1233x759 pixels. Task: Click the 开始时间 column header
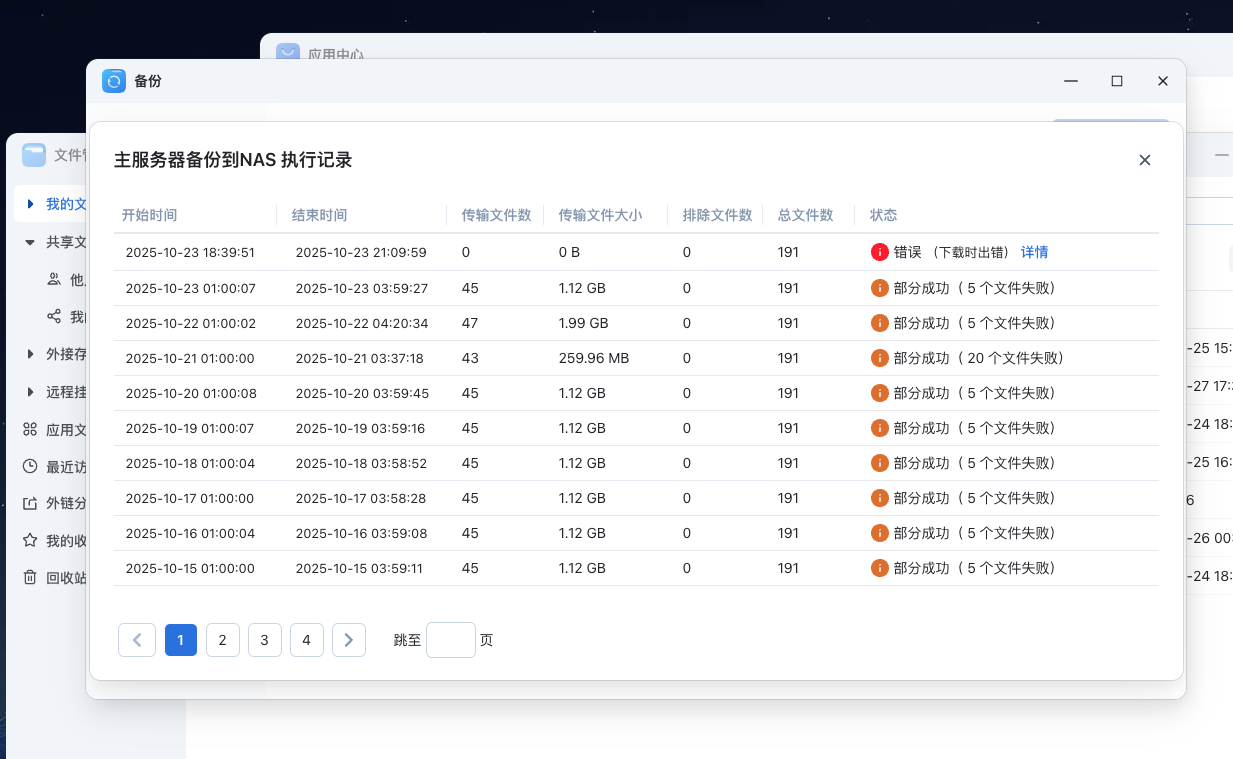[x=150, y=215]
